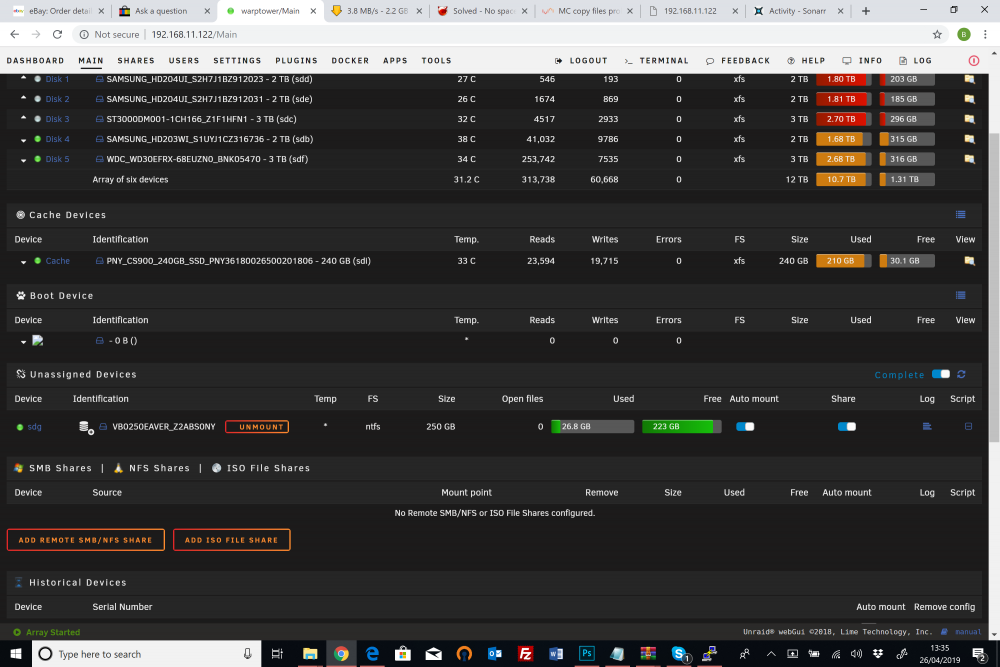Open the web Terminal
Screen dimensions: 1000x667
pos(656,61)
